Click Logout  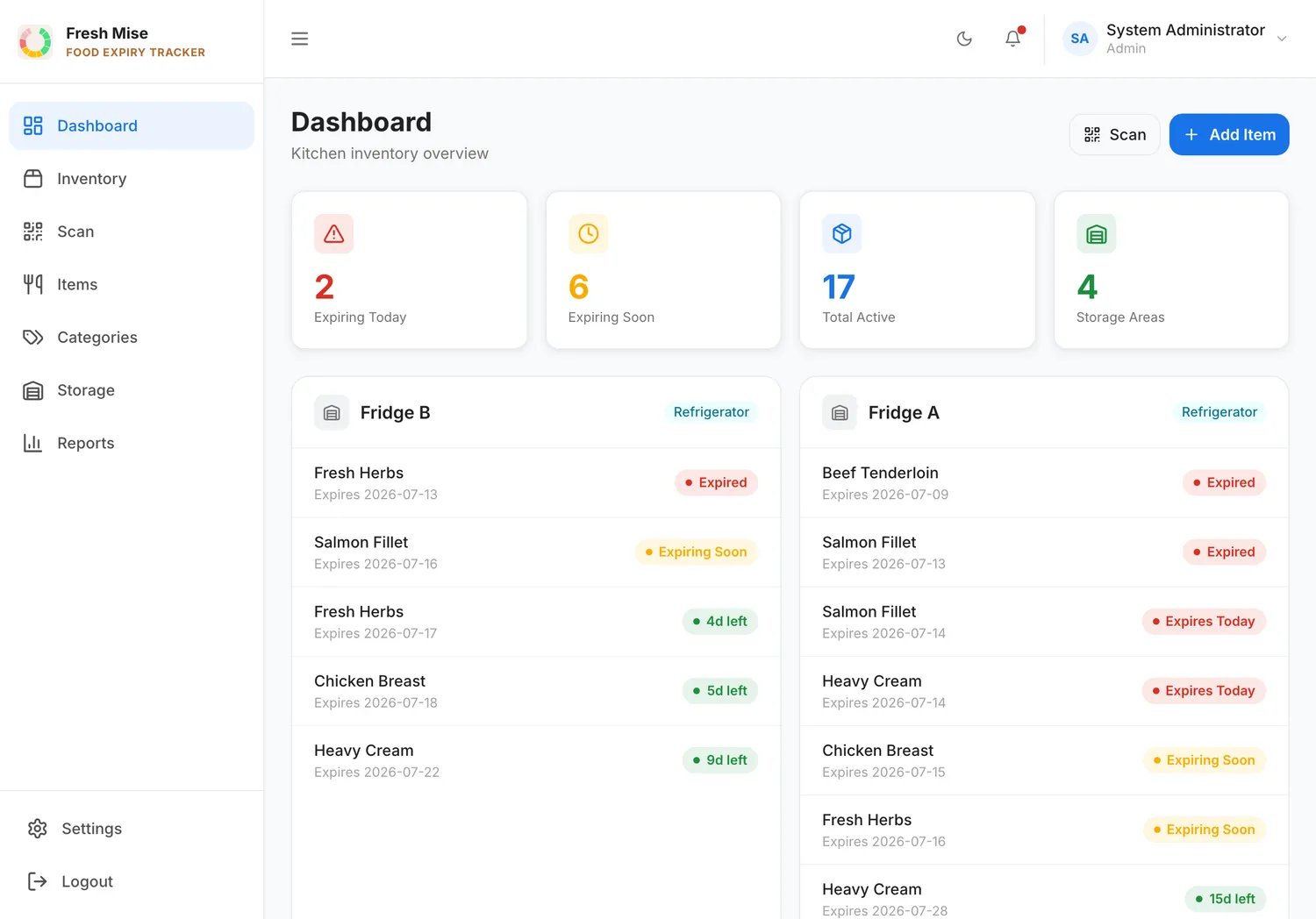132,881
